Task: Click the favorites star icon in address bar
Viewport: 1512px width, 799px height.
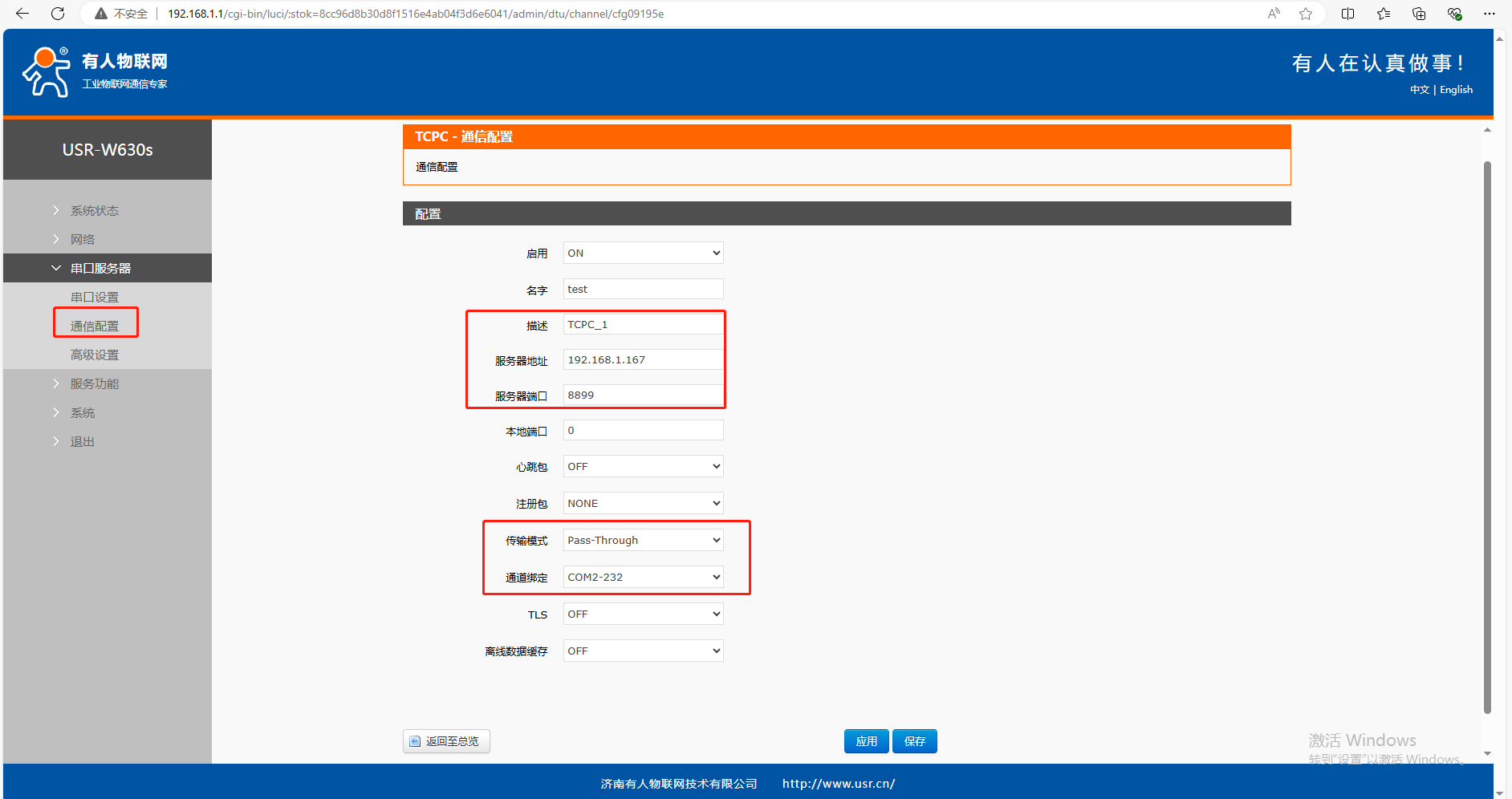Action: 1306,14
